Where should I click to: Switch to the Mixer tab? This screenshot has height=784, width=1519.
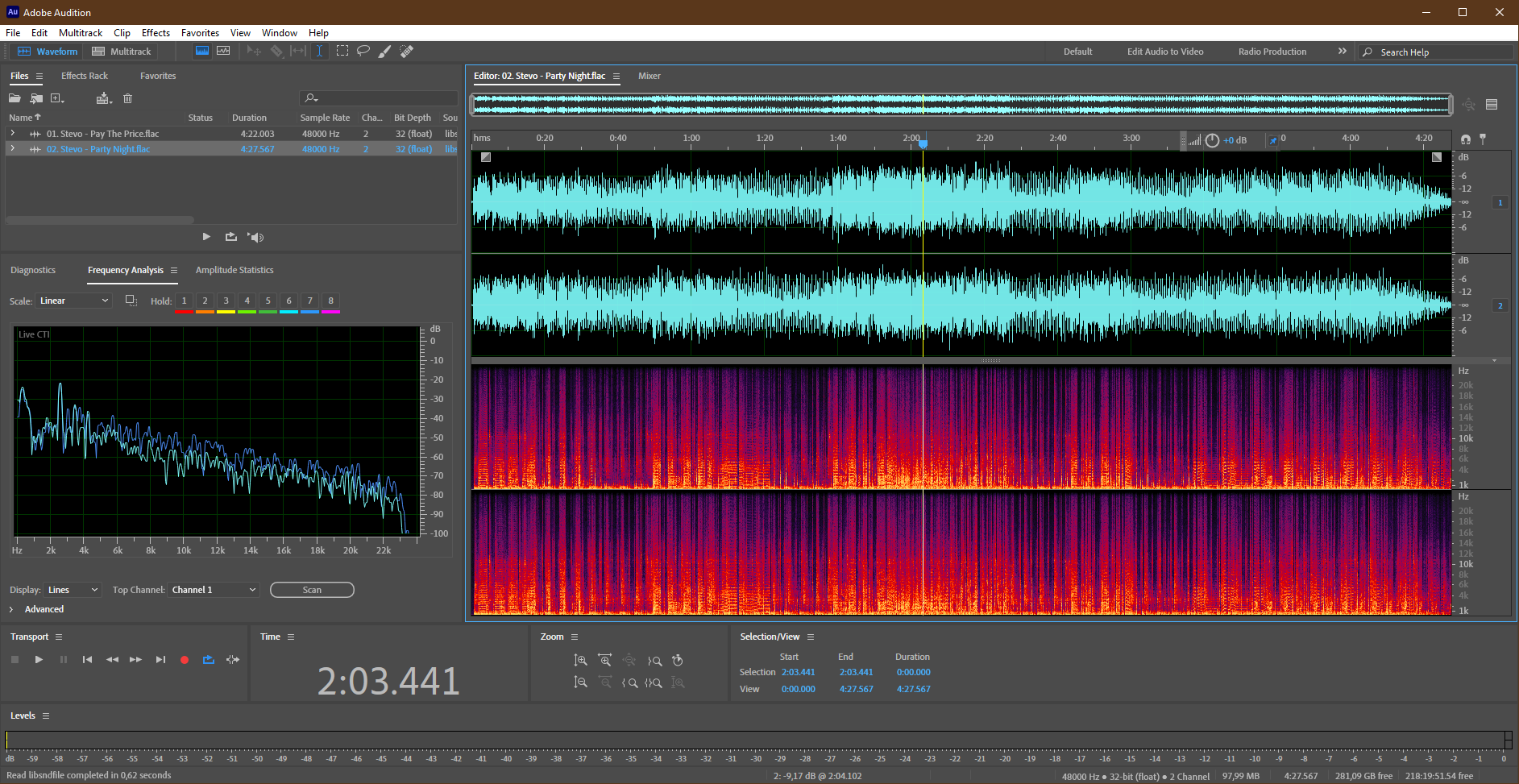tap(650, 76)
